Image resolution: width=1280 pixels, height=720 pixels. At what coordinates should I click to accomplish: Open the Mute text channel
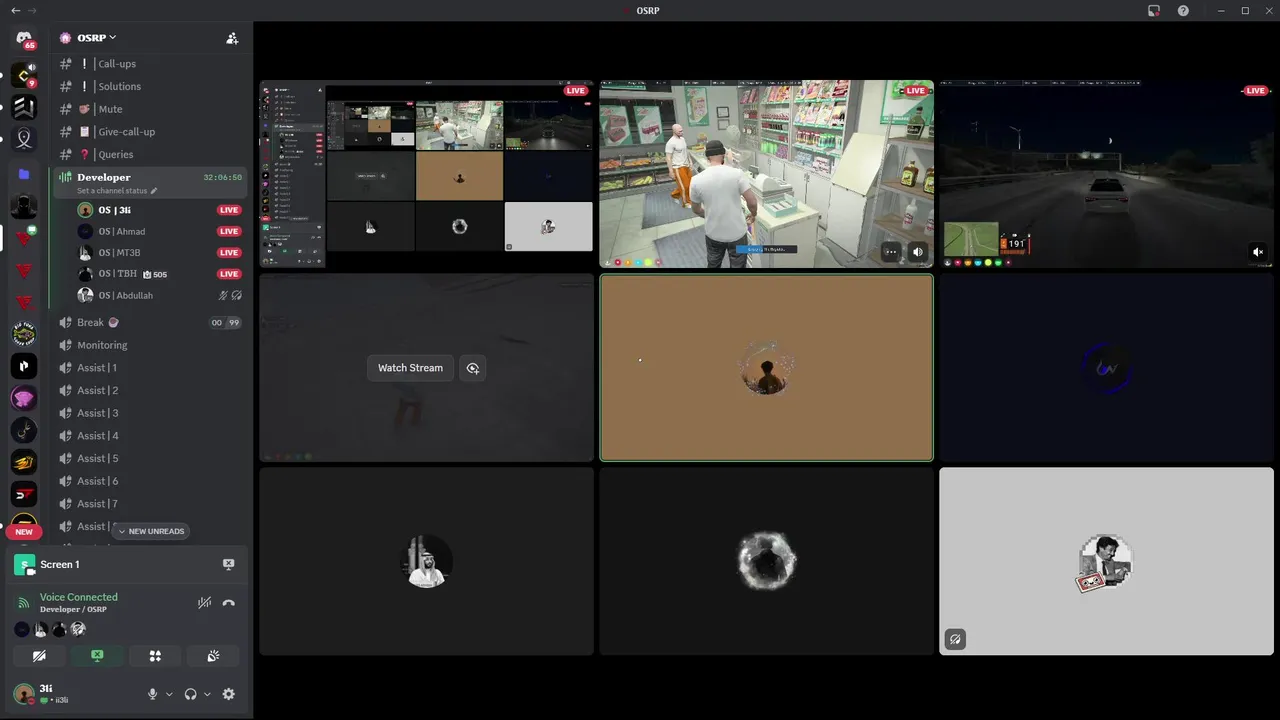click(150, 109)
